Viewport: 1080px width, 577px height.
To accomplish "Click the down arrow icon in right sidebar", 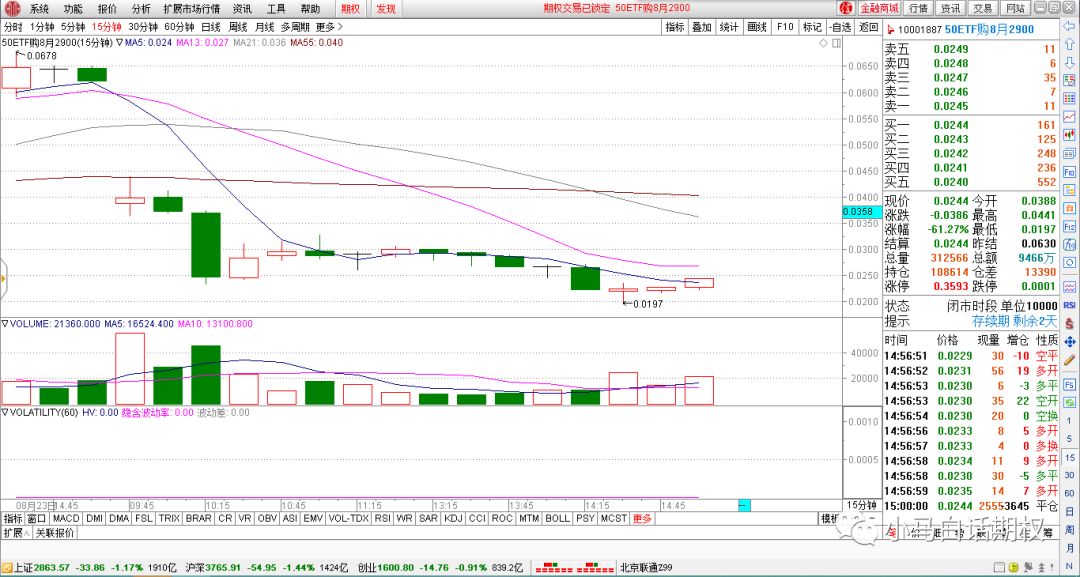I will 1070,63.
